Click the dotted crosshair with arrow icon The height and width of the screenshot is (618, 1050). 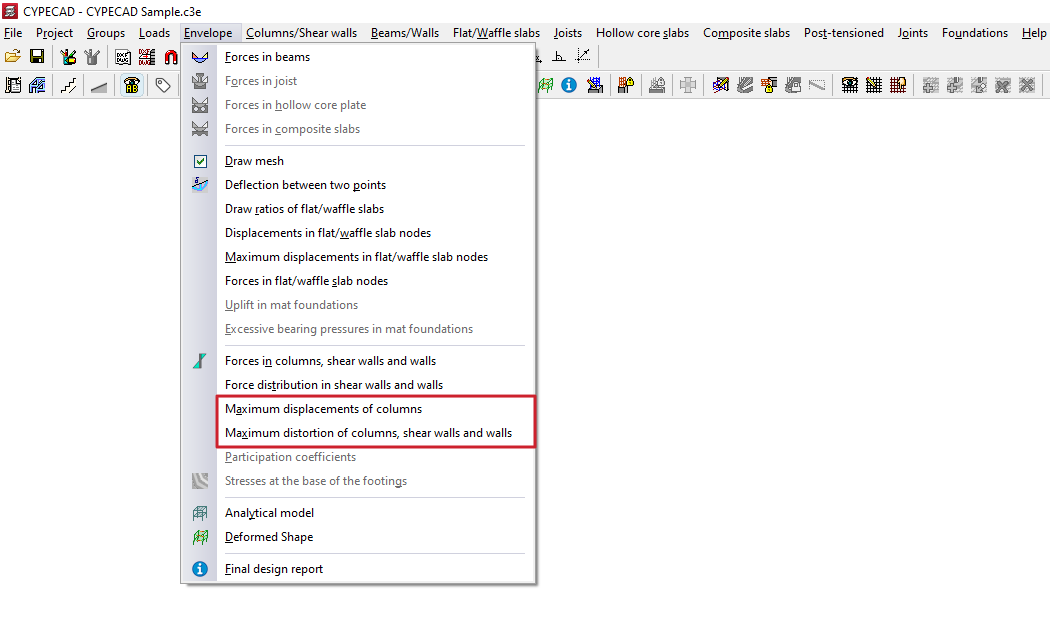[x=583, y=56]
